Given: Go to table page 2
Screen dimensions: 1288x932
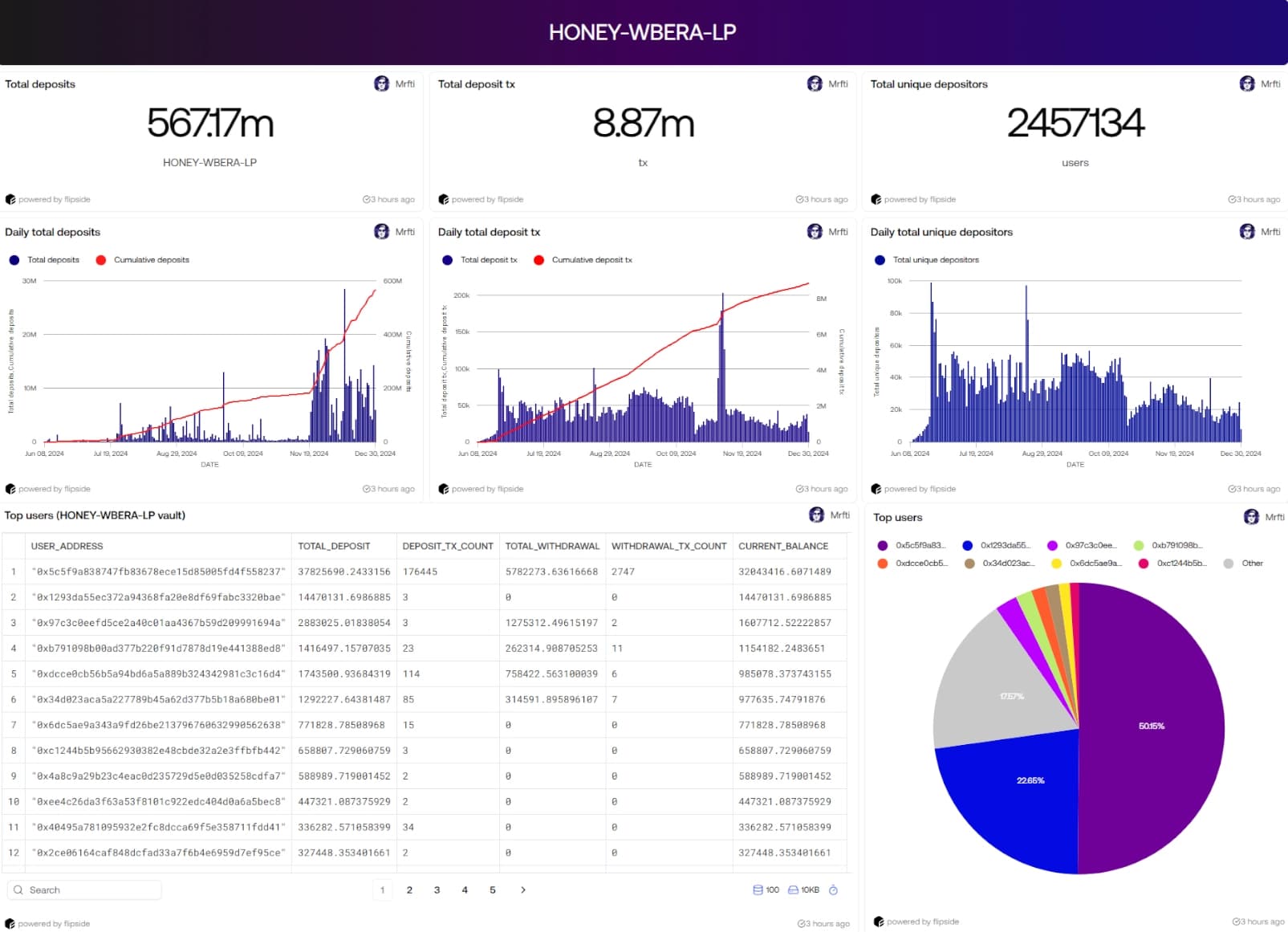Looking at the screenshot, I should [409, 889].
